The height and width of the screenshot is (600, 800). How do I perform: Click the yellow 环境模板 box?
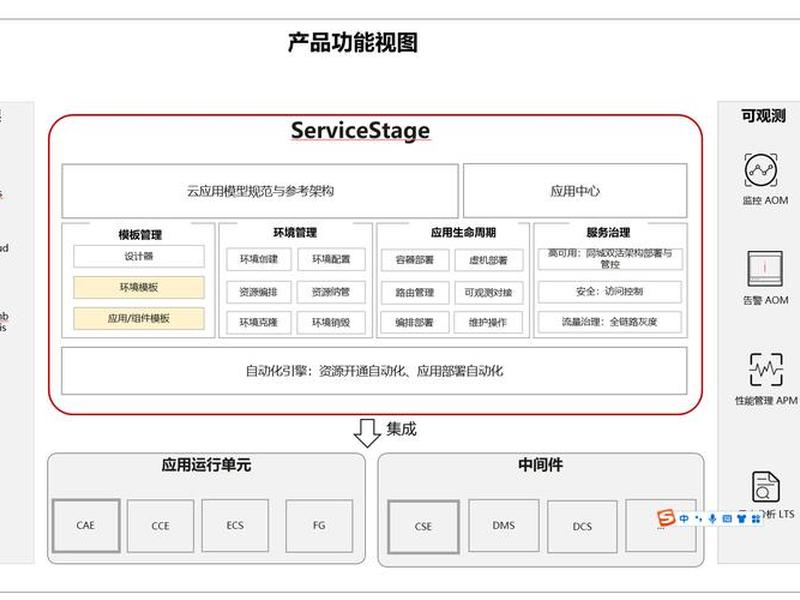tap(139, 287)
